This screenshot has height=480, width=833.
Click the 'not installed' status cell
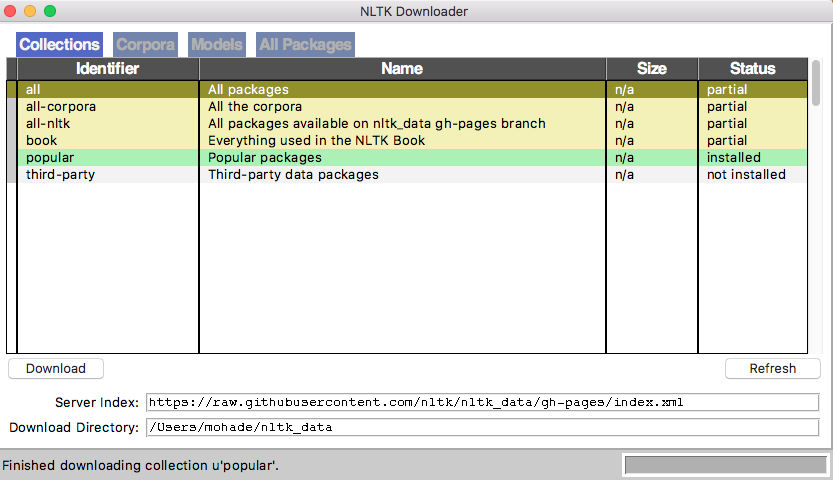coord(753,175)
